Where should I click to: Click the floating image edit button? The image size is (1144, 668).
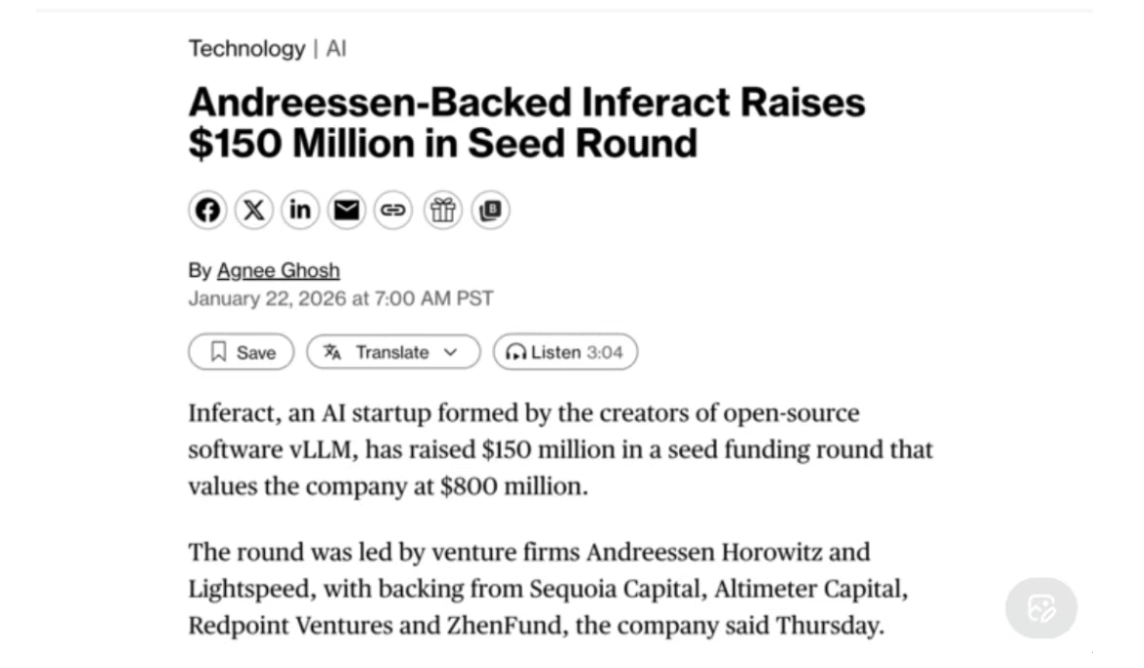[1041, 608]
